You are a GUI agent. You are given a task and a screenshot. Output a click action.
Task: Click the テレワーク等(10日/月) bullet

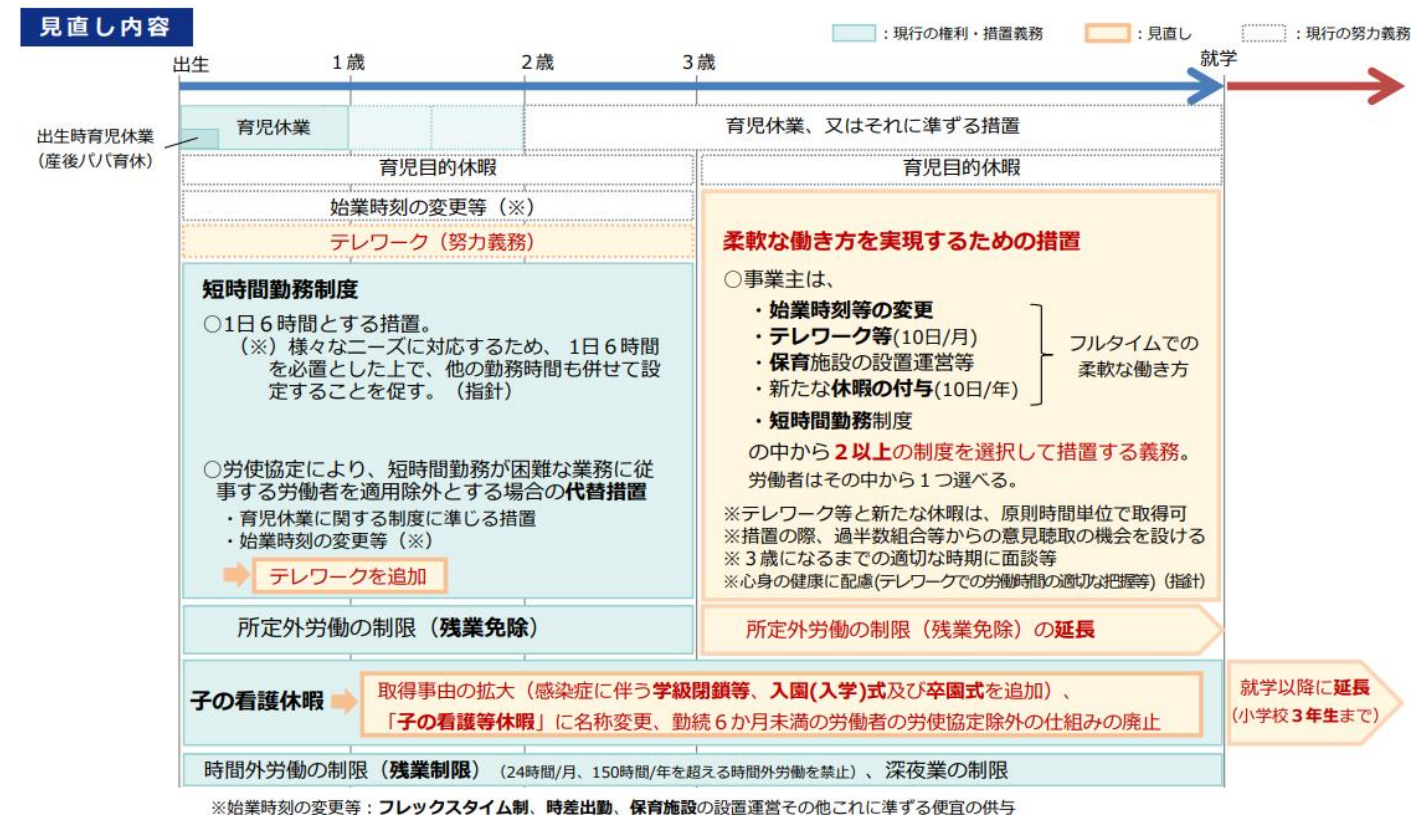click(866, 337)
